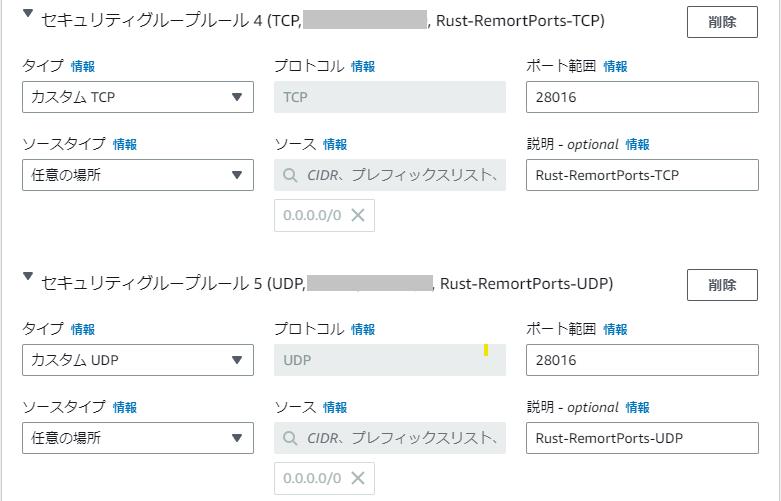
Task: Click rule 4 port range field 28016
Action: click(642, 97)
